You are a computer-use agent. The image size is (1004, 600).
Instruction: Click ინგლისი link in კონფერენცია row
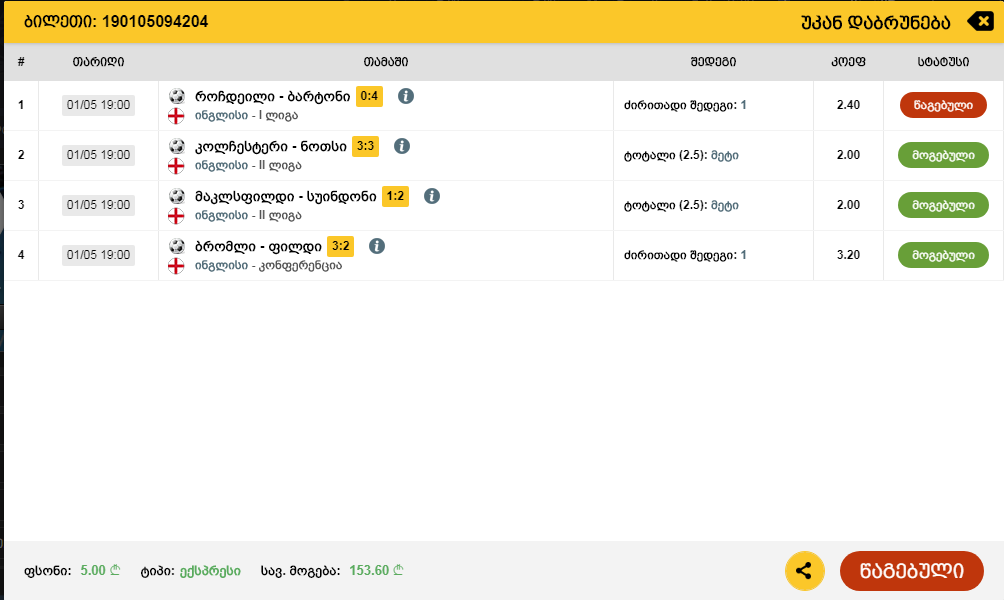(x=221, y=266)
